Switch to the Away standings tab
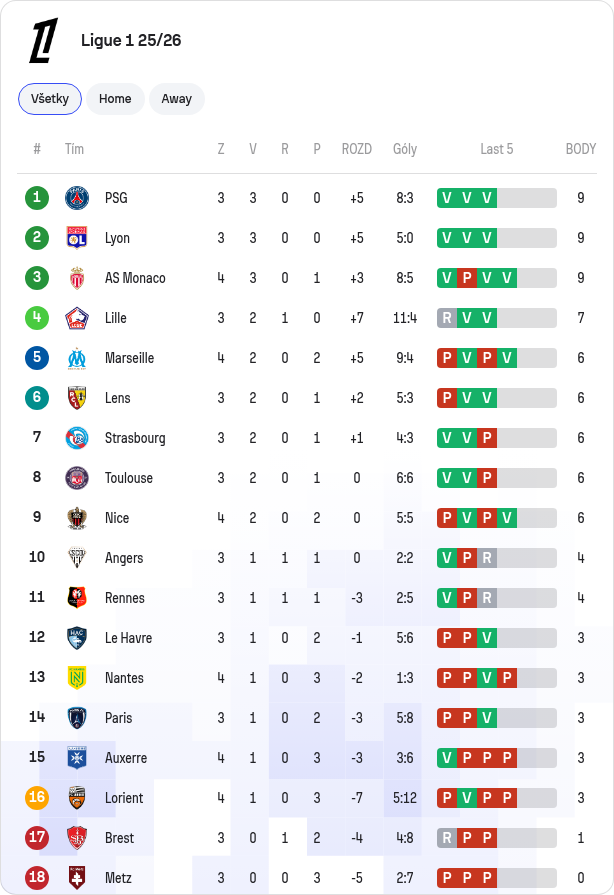The image size is (614, 895). click(x=177, y=99)
